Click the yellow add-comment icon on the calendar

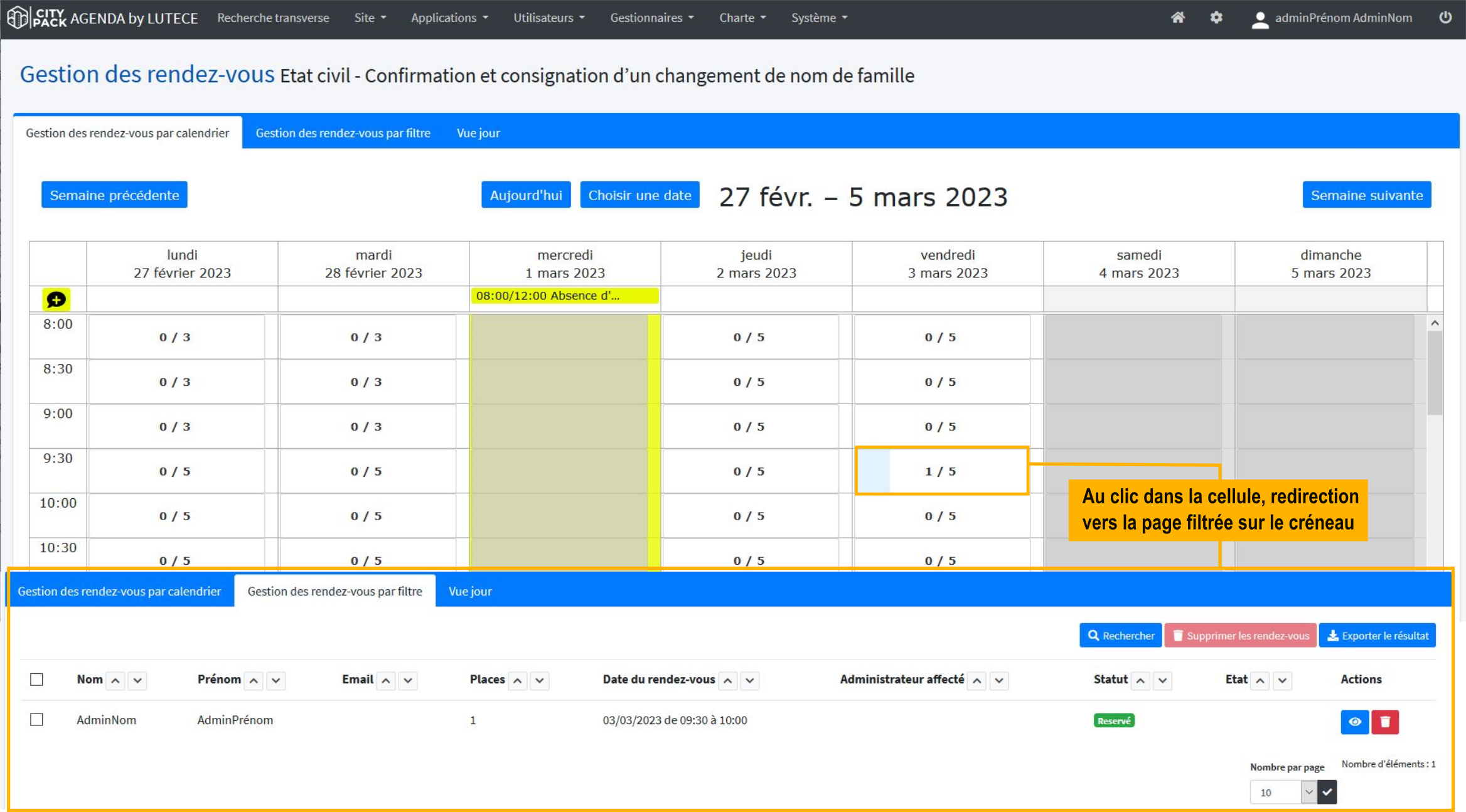coord(56,299)
